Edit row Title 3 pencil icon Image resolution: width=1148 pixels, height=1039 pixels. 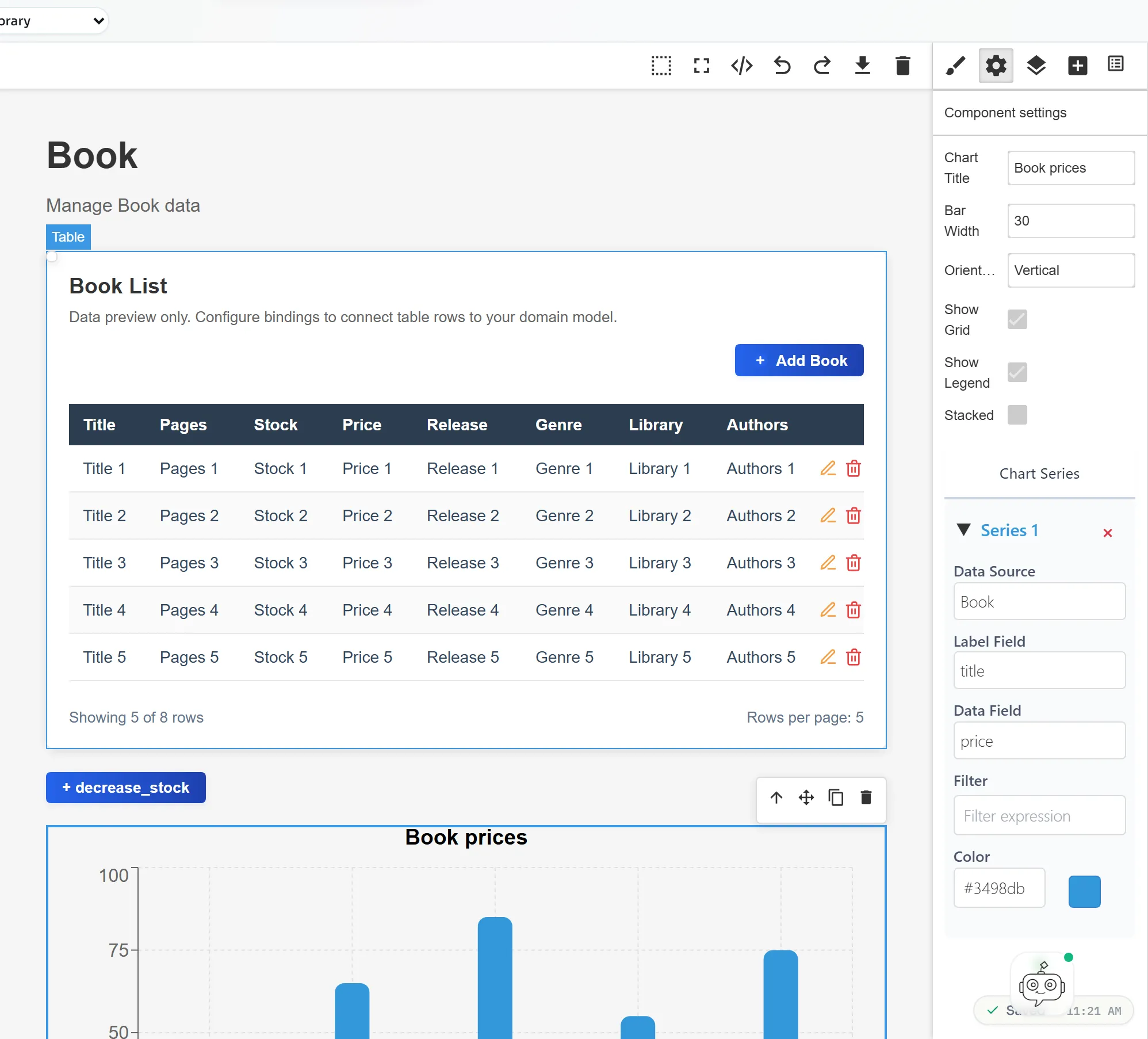[x=828, y=563]
